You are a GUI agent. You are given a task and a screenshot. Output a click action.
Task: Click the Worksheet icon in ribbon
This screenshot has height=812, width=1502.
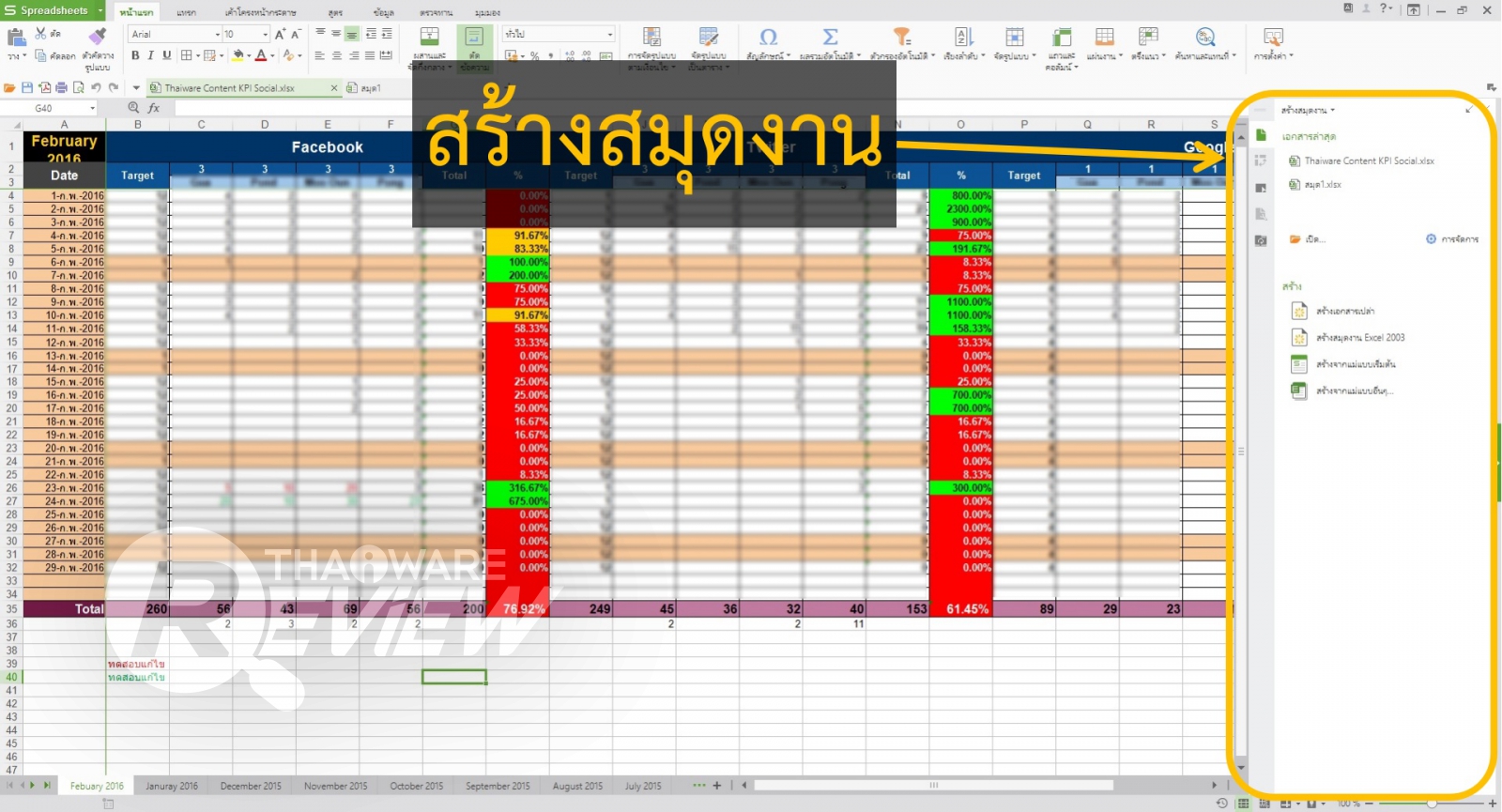click(x=1105, y=38)
